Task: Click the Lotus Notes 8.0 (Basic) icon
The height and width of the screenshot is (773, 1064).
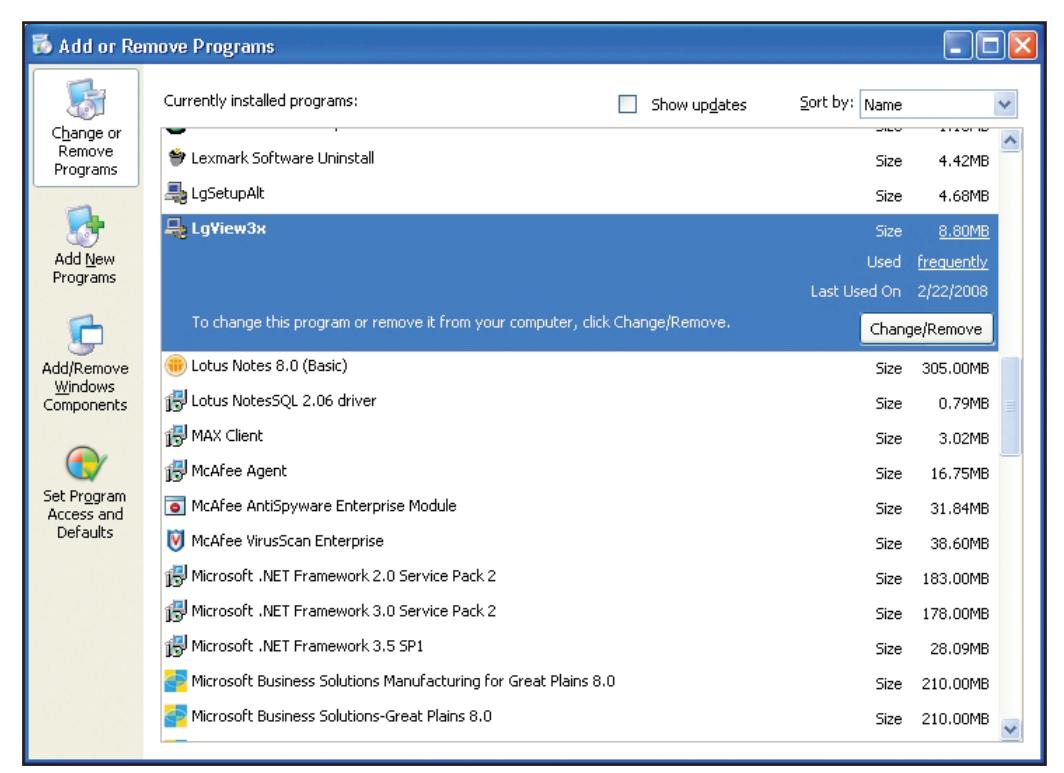Action: pos(176,366)
